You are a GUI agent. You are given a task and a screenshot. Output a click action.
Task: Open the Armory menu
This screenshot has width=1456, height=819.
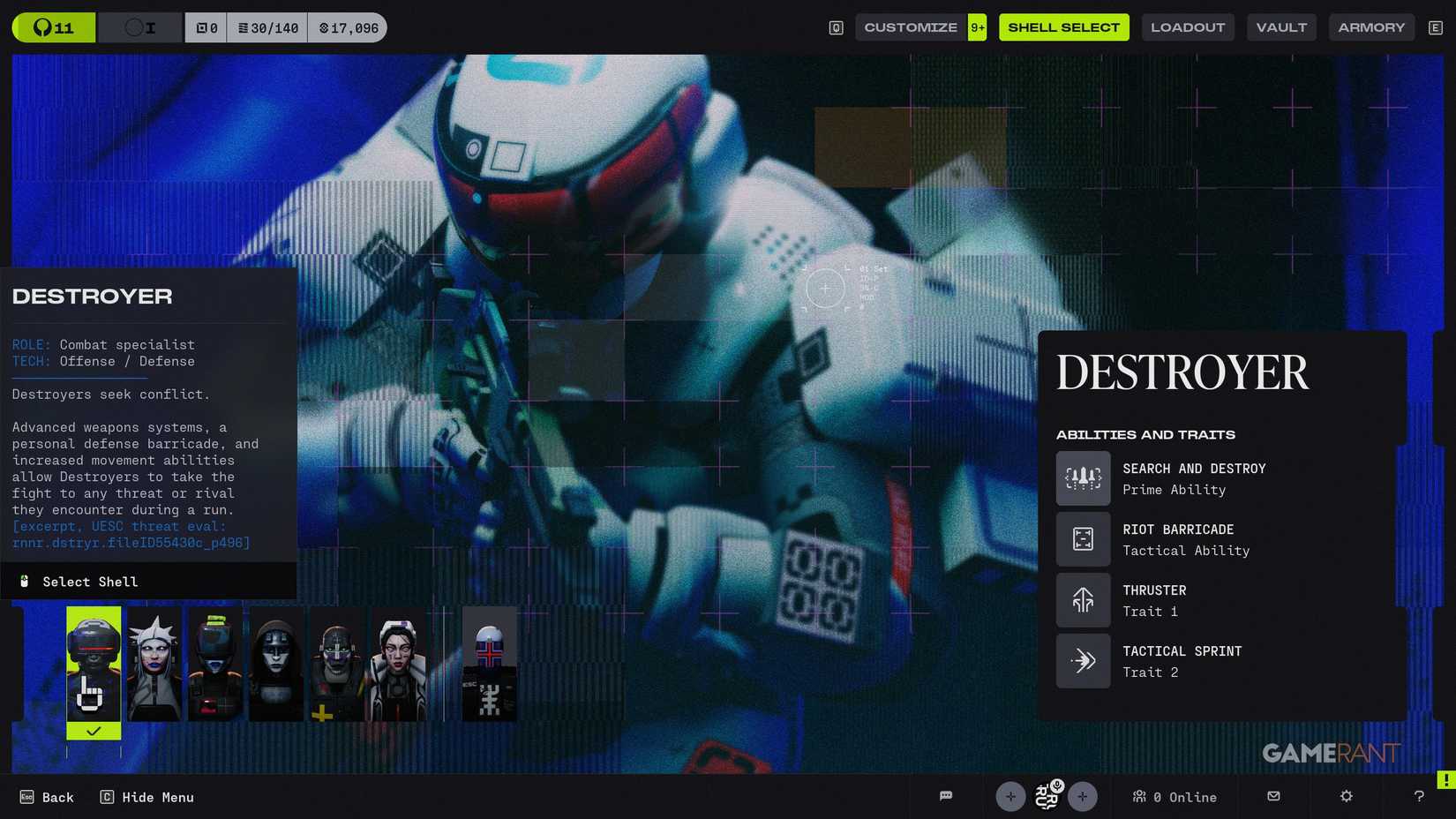[x=1371, y=27]
